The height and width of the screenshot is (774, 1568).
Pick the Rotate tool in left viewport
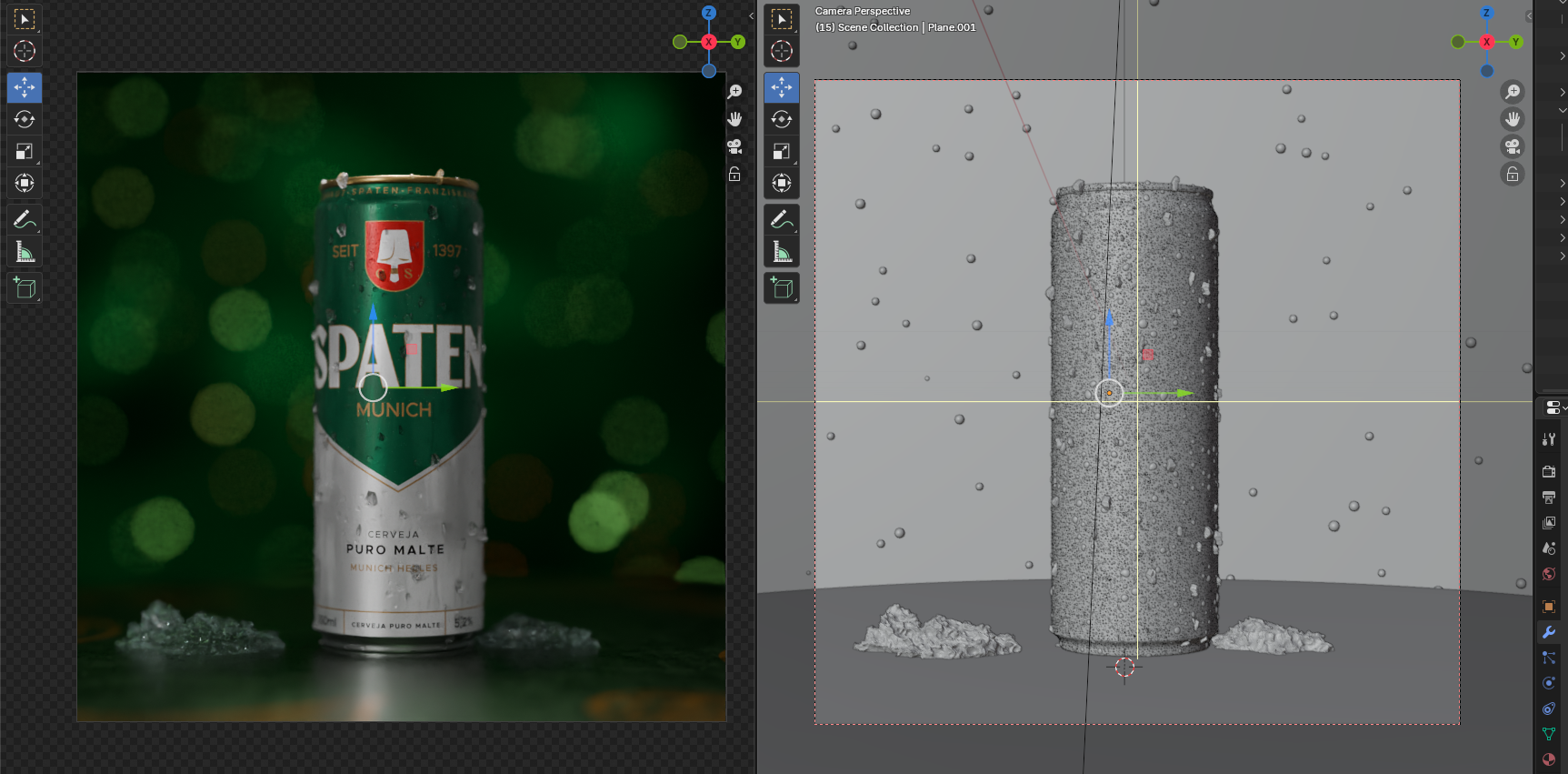25,119
